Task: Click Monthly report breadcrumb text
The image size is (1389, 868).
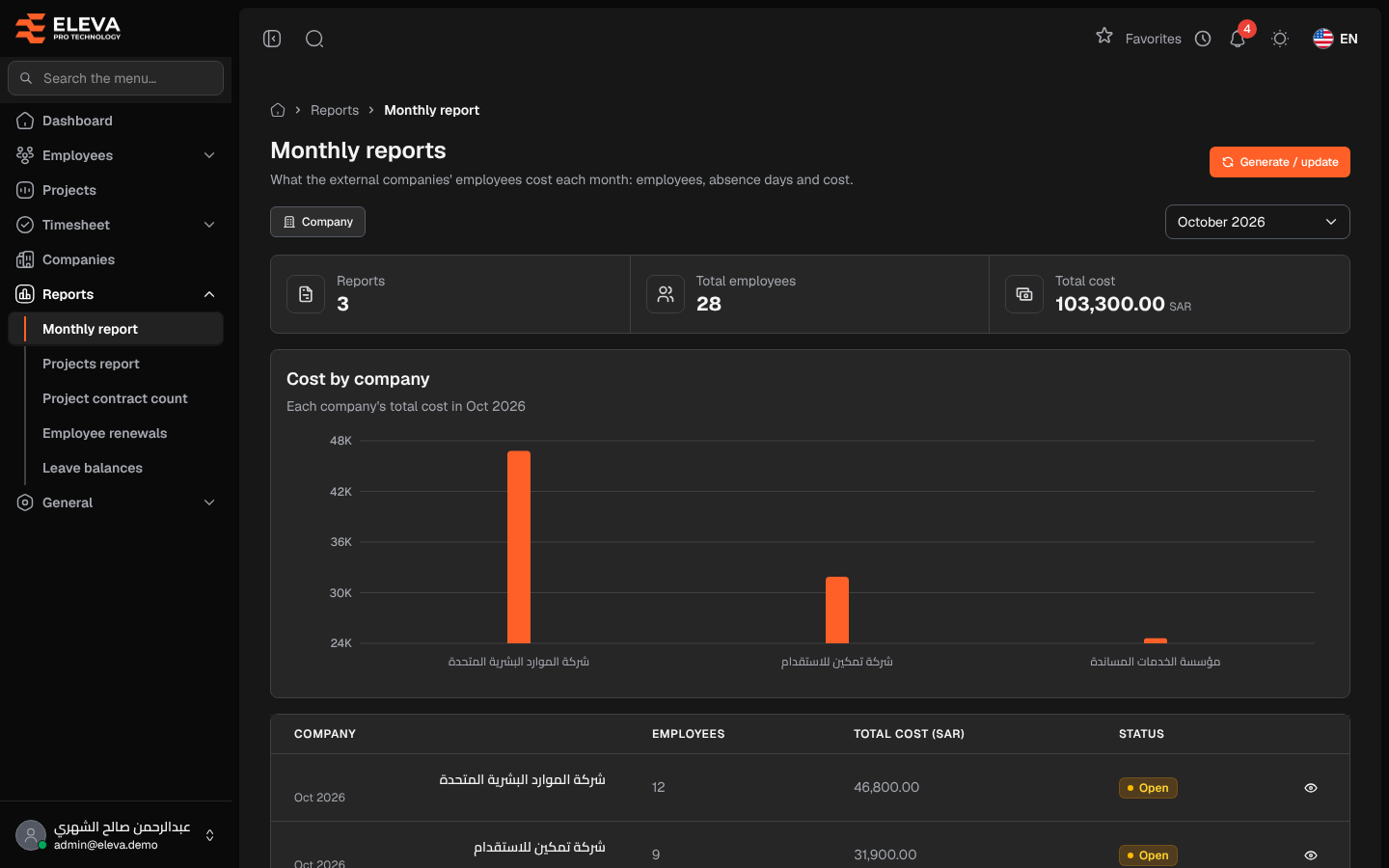Action: 431,110
